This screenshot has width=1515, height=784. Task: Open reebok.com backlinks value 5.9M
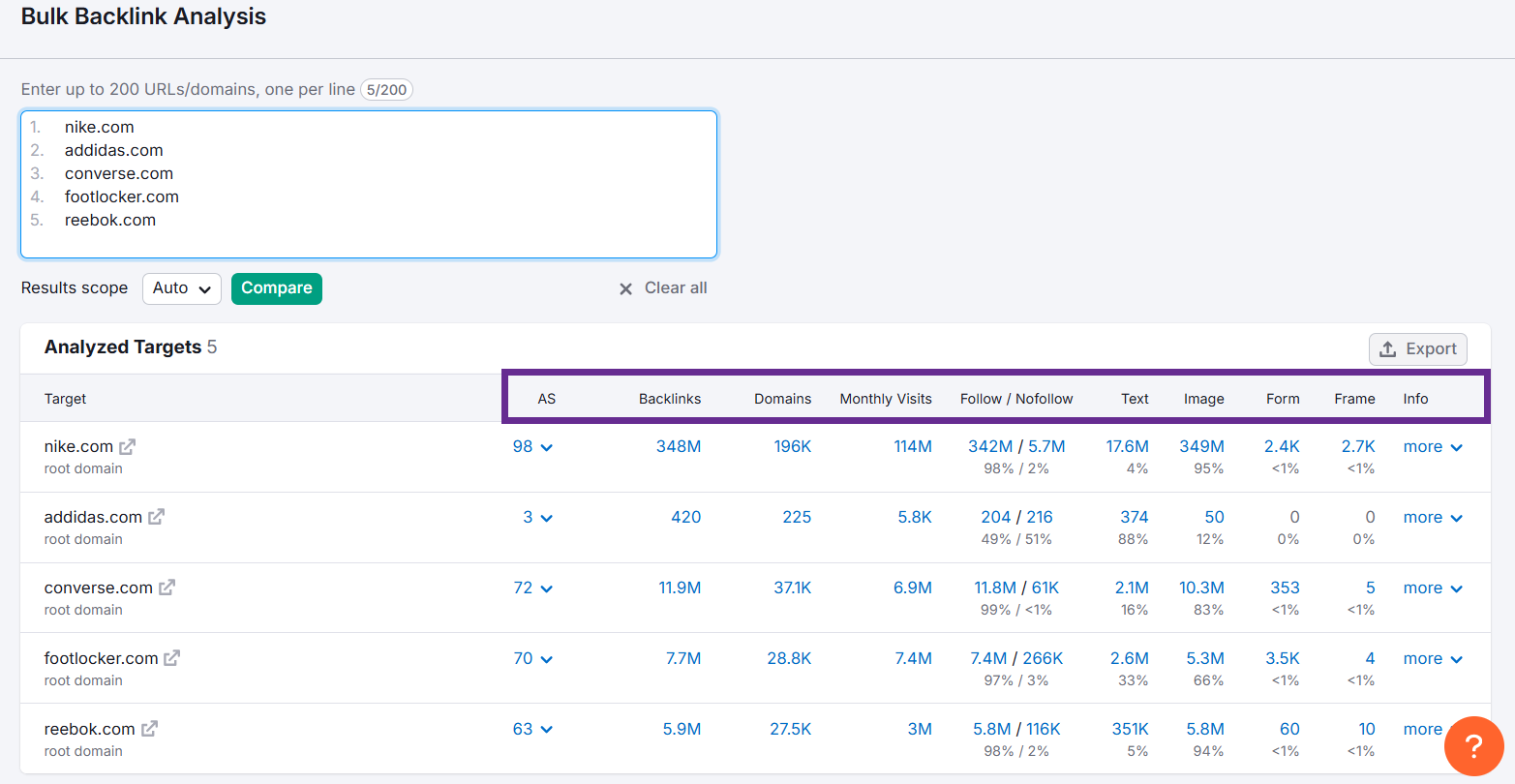[682, 729]
